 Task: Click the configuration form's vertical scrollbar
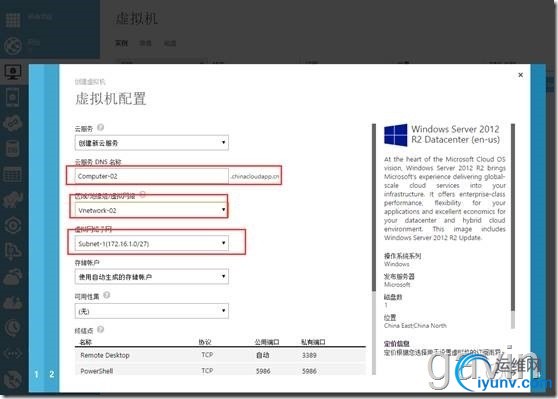pos(374,249)
